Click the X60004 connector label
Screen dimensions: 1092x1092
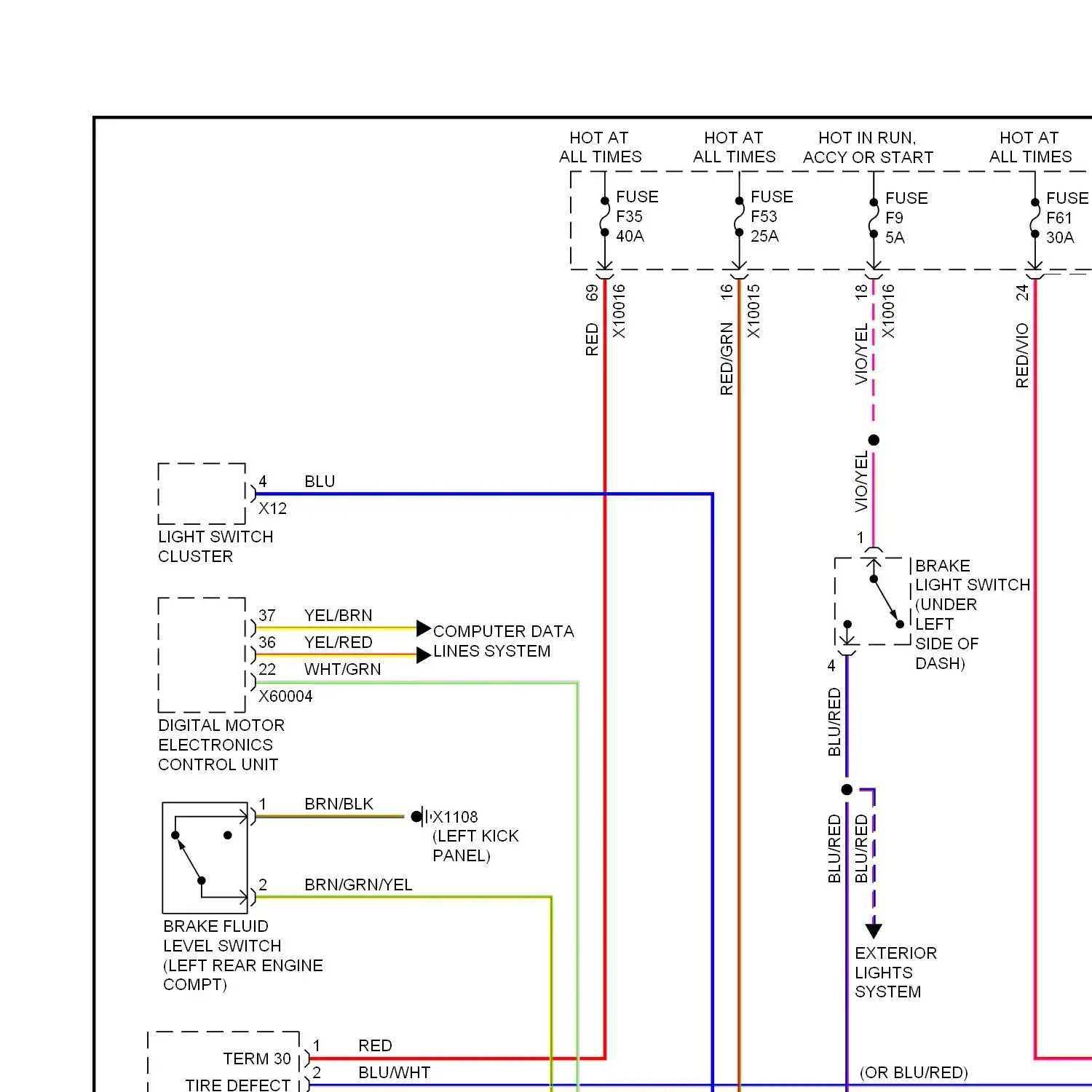click(x=285, y=697)
